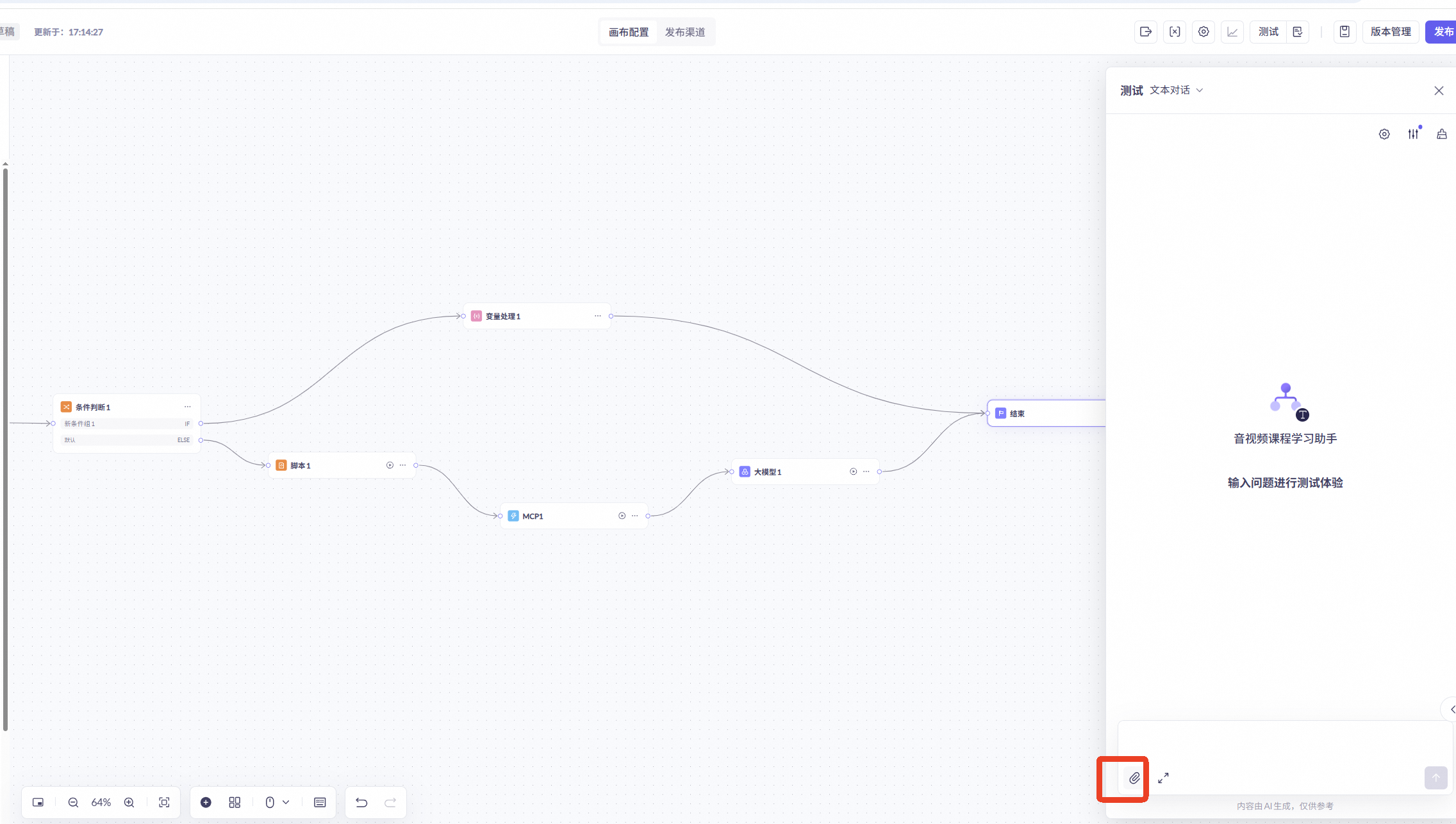Screen dimensions: 1456x824
Task: Click the attachment paperclip icon
Action: coord(1134,778)
